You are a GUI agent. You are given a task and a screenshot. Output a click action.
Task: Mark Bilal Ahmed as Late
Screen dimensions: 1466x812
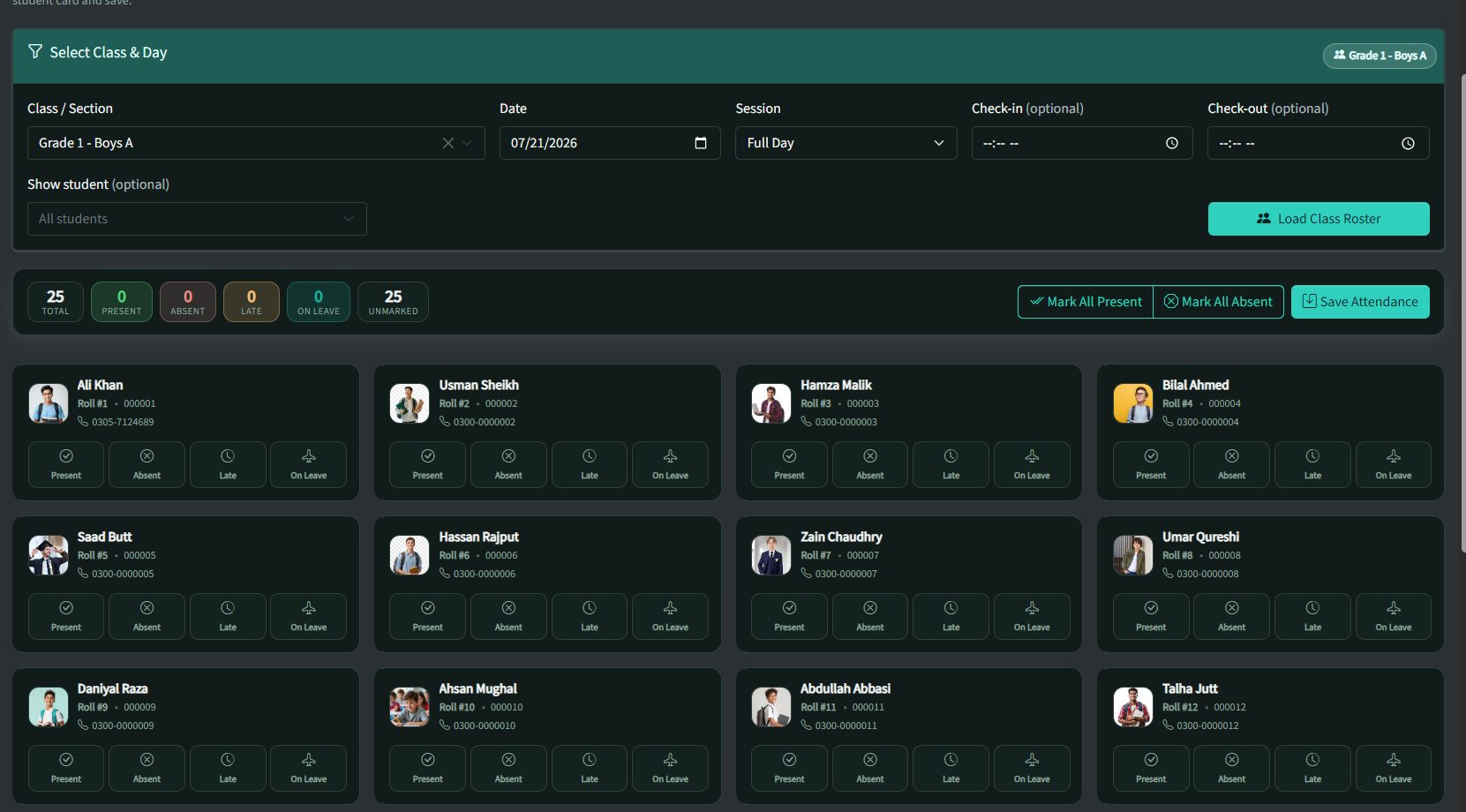click(x=1312, y=464)
